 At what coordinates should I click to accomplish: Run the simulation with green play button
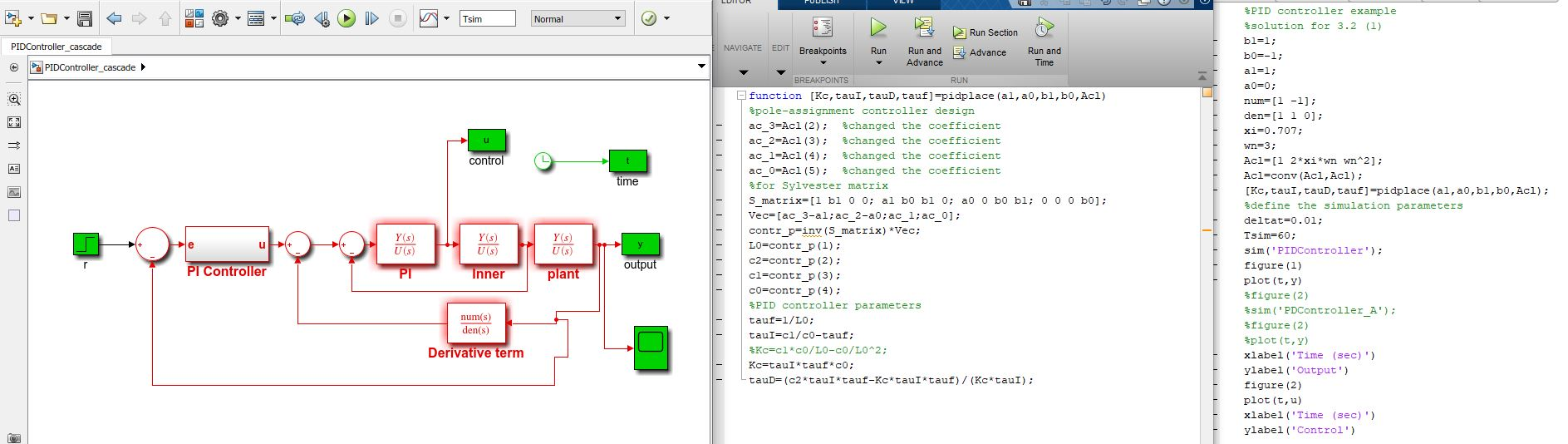click(x=347, y=18)
